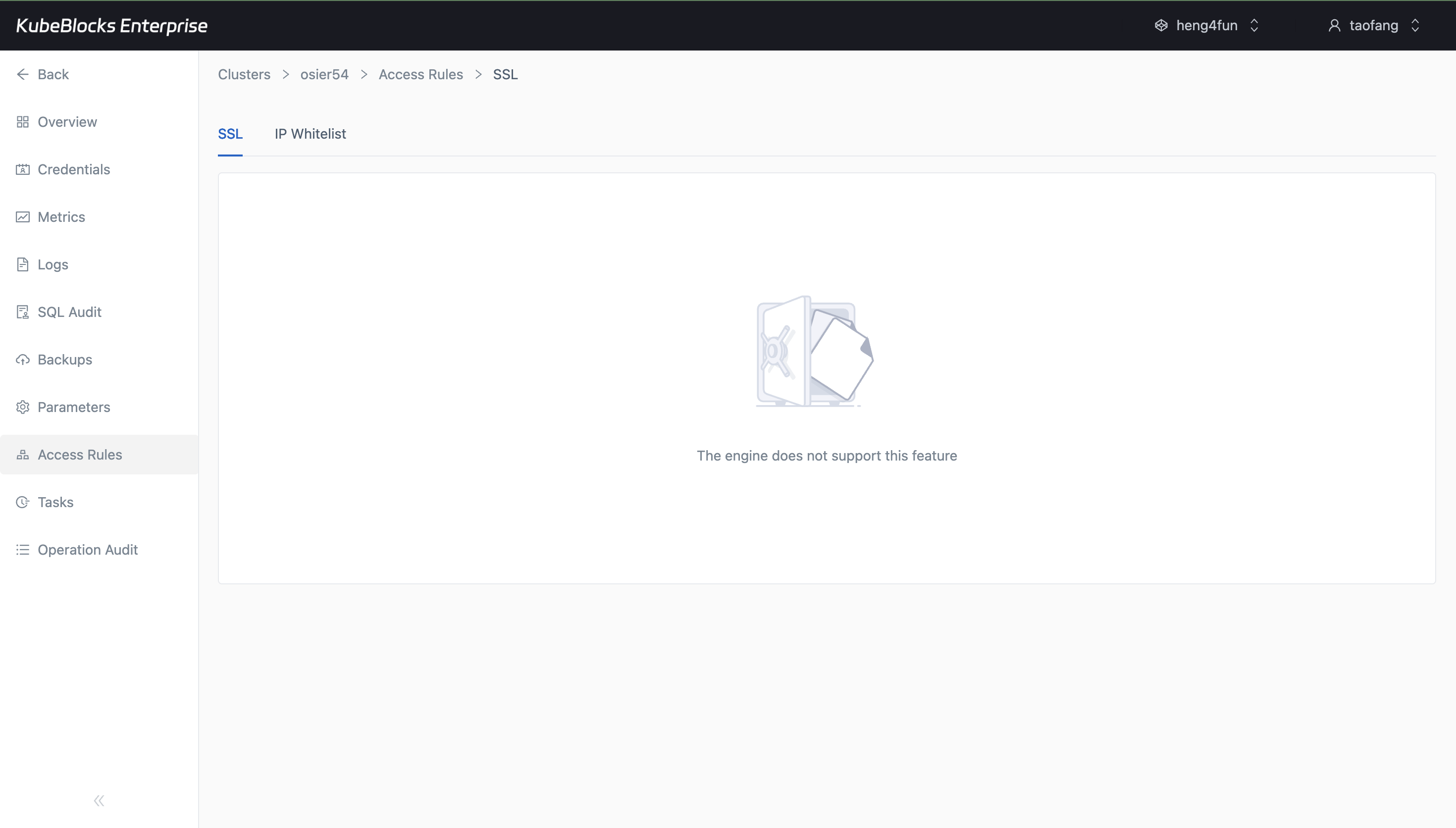The width and height of the screenshot is (1456, 828).
Task: Click the Back arrow icon
Action: click(23, 74)
